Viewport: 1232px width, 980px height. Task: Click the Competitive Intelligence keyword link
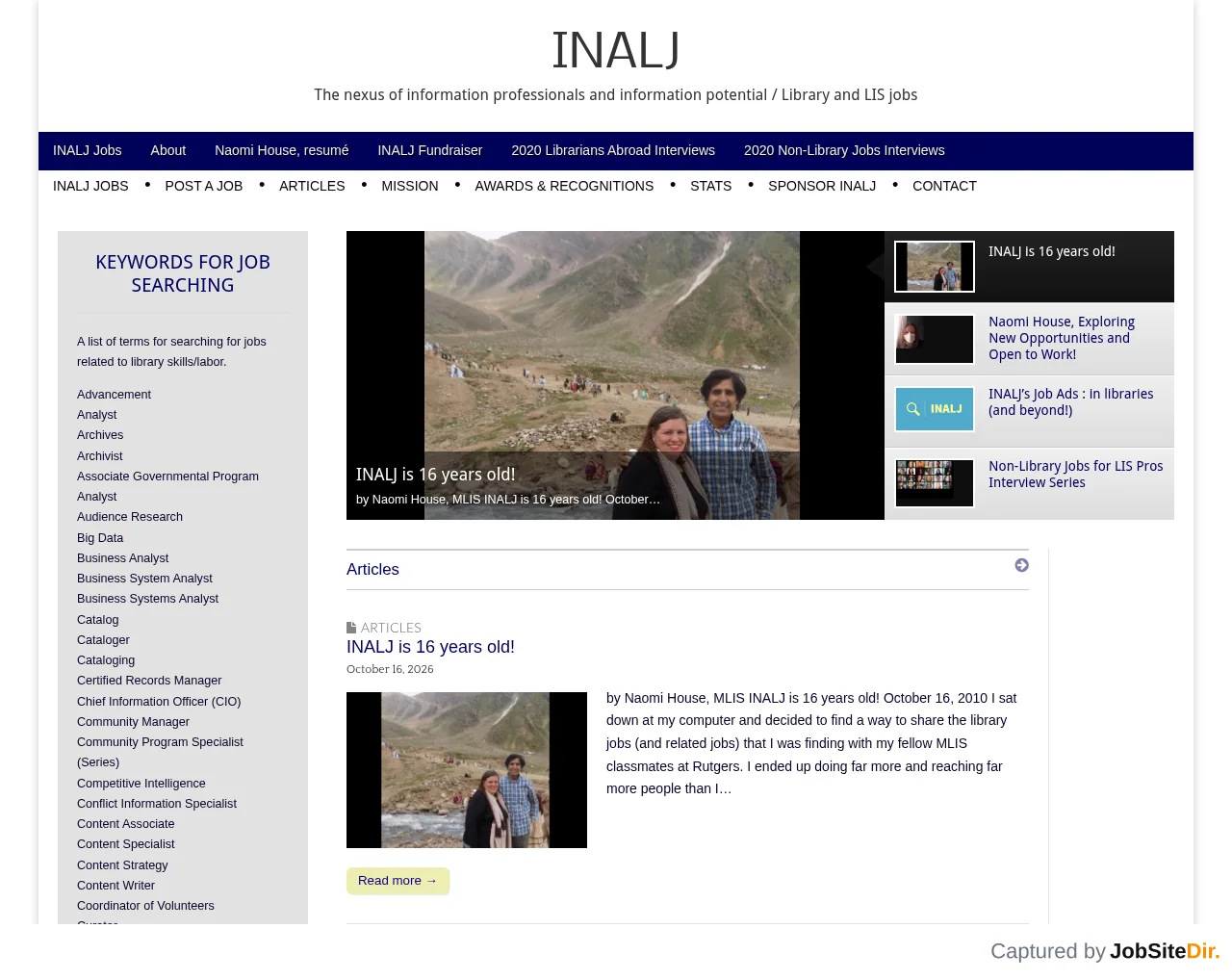click(141, 784)
